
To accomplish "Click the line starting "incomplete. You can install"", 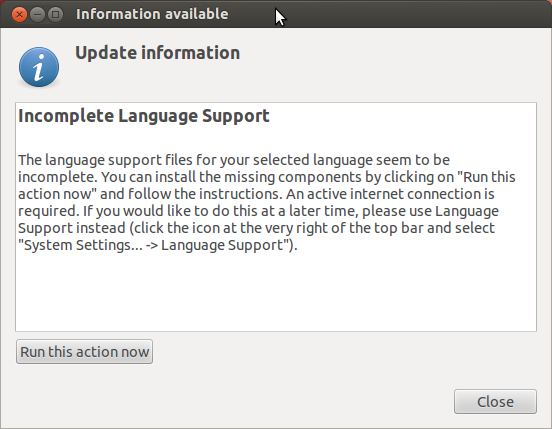I will [x=266, y=177].
